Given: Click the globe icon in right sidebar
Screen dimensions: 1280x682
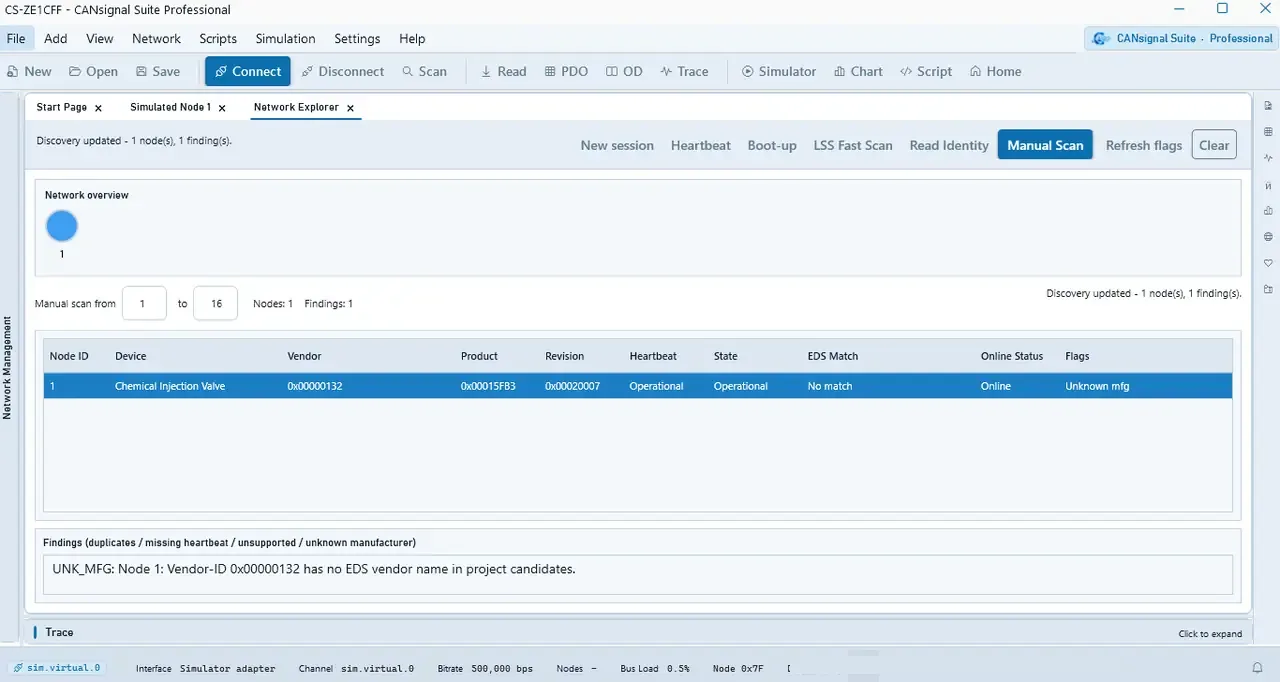Looking at the screenshot, I should pyautogui.click(x=1268, y=237).
